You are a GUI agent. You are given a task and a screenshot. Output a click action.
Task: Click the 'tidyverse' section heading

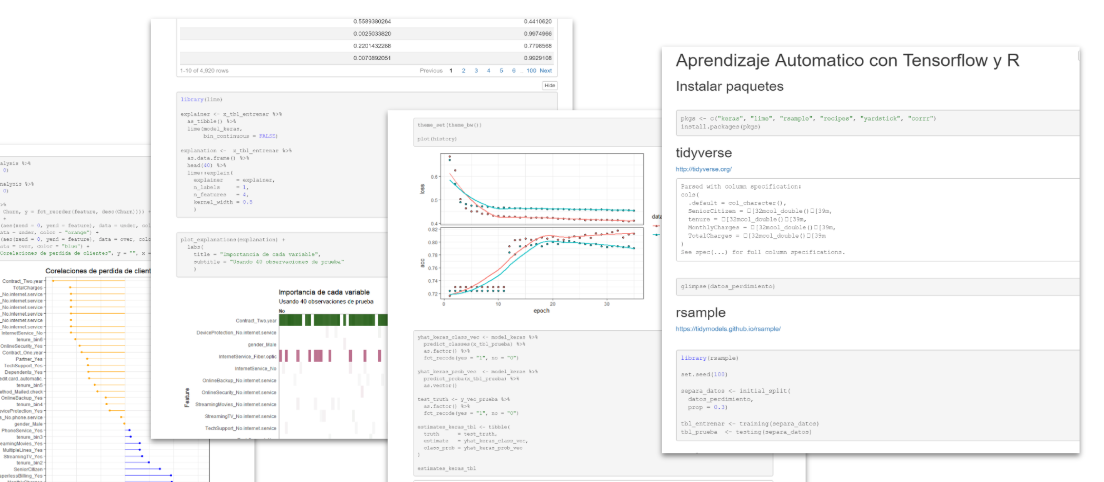coord(703,153)
